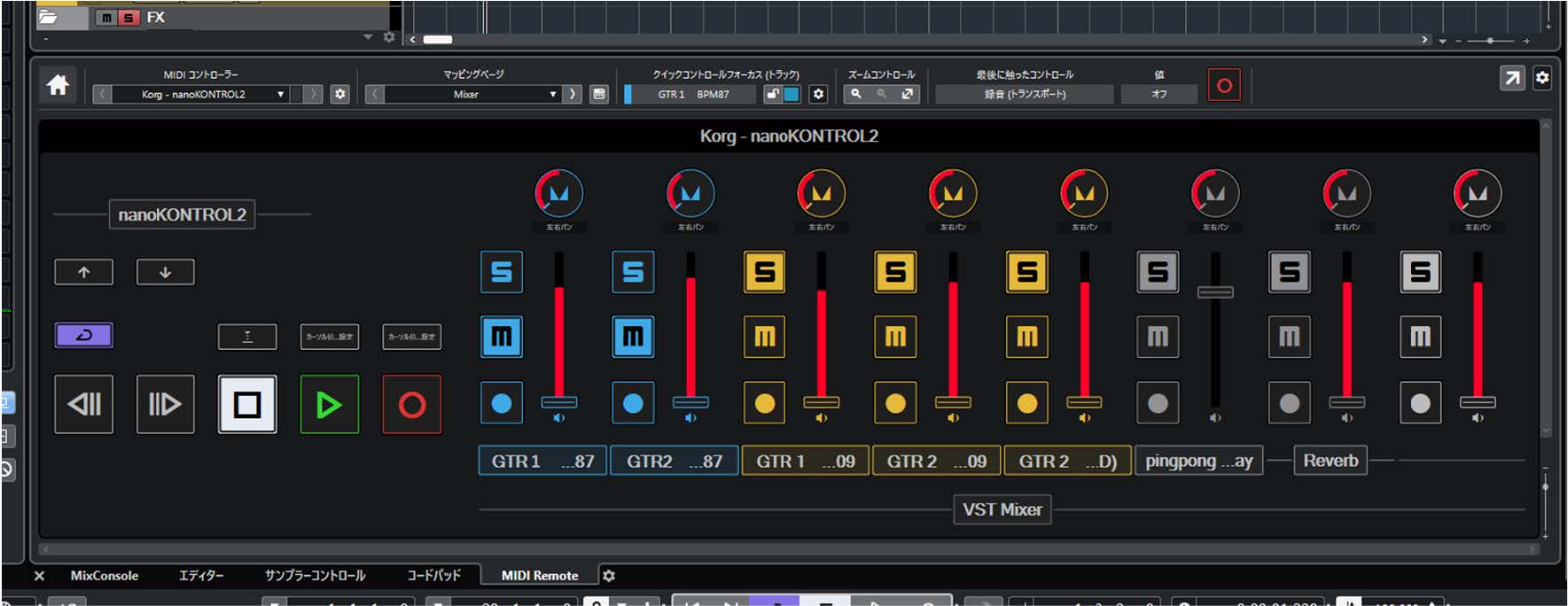Open lower zone tab settings gear
This screenshot has height=606, width=1568.
609,576
